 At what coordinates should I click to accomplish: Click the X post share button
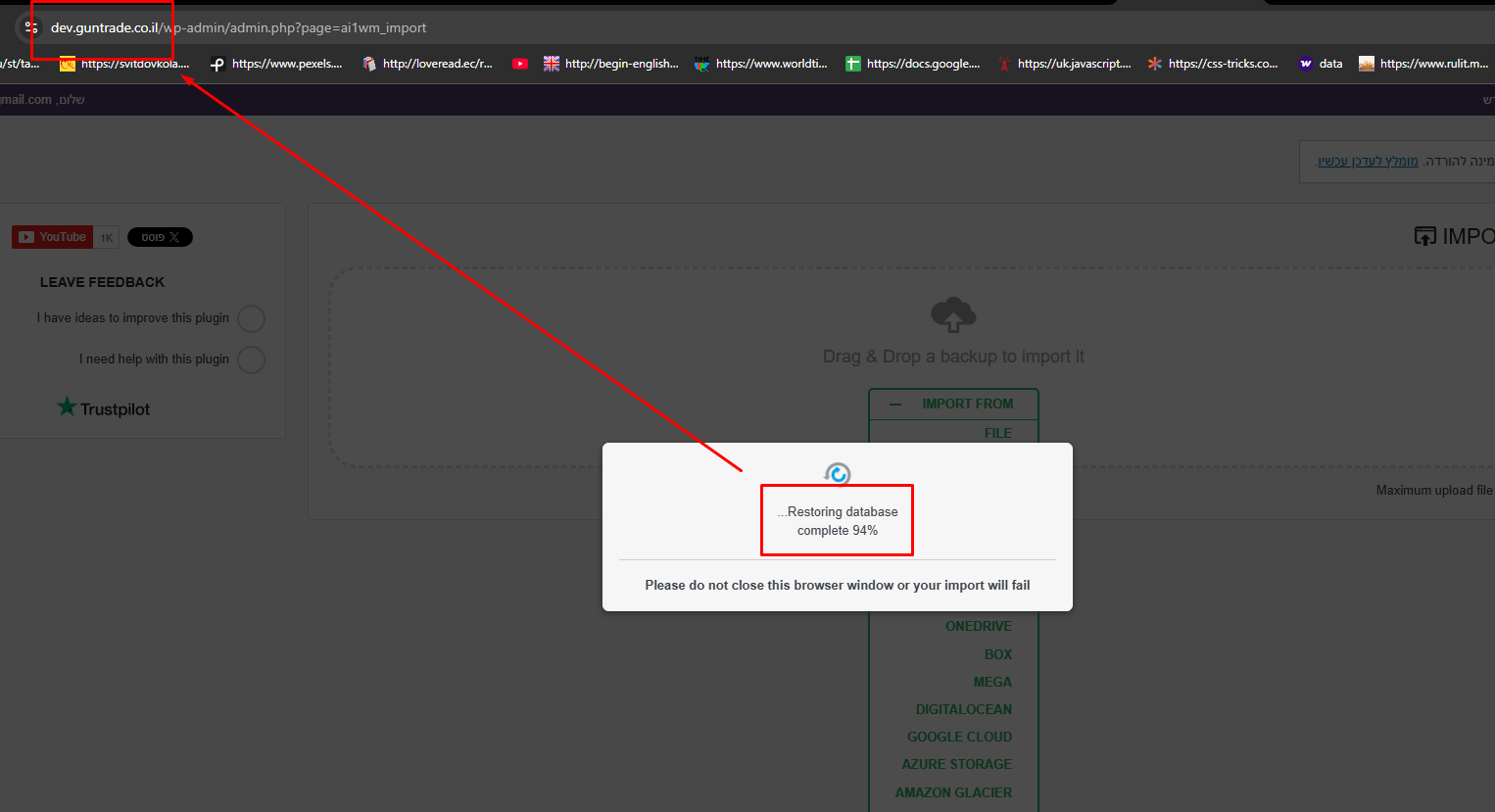tap(160, 237)
